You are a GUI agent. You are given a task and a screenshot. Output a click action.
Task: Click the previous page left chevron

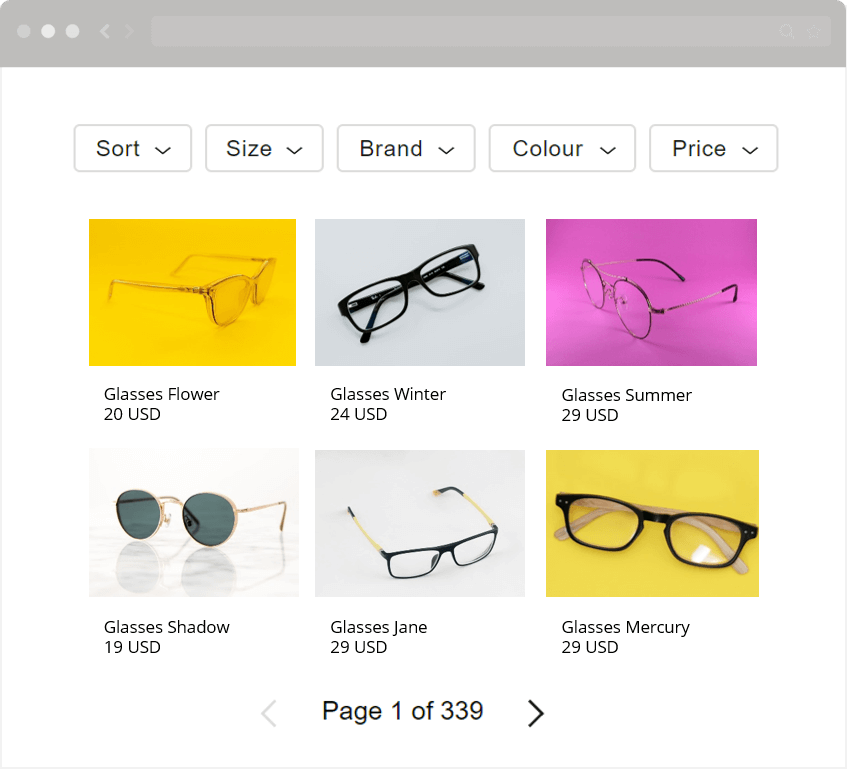pos(269,713)
